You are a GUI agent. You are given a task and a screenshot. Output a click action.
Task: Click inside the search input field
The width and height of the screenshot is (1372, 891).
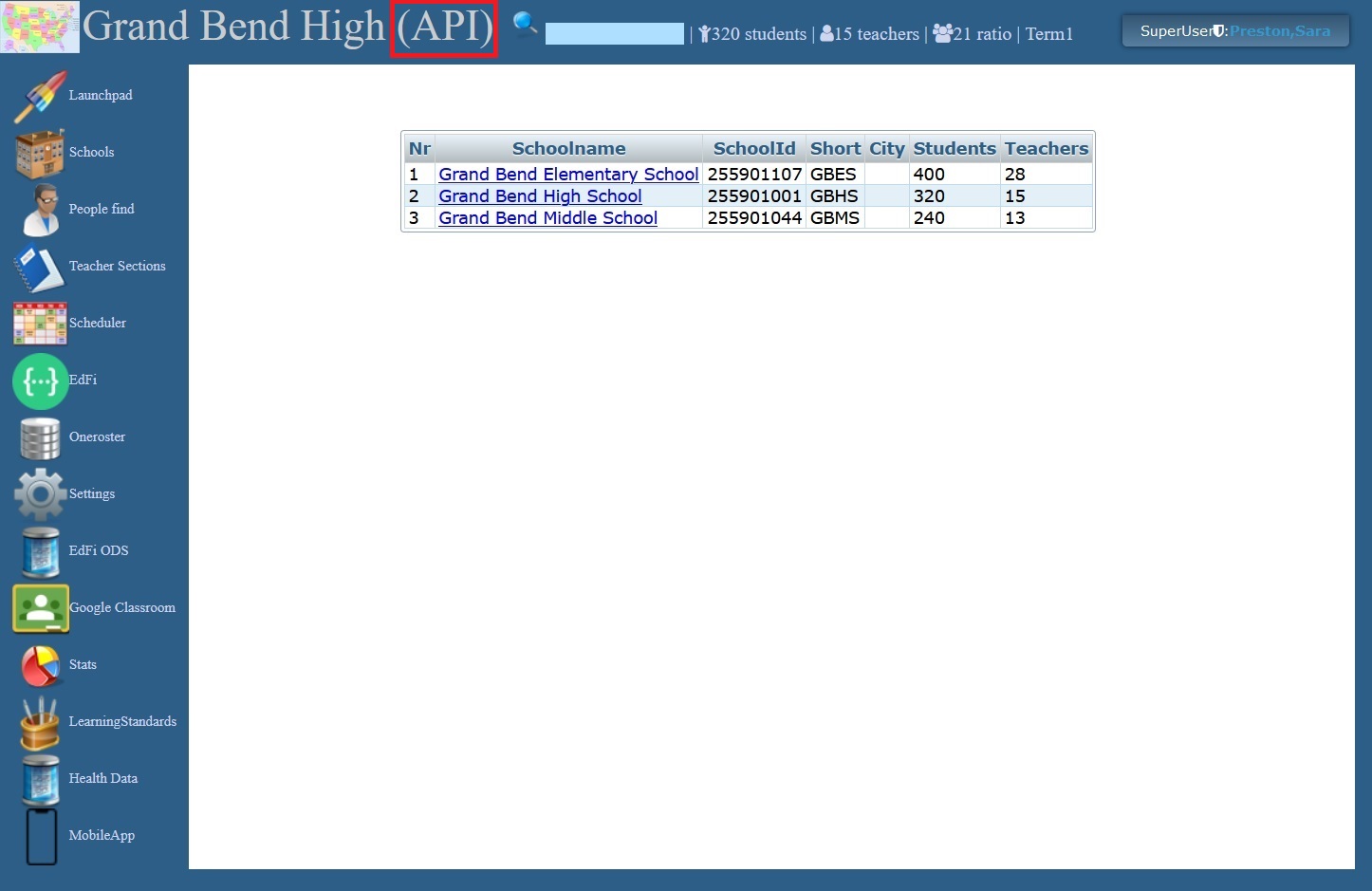(614, 34)
